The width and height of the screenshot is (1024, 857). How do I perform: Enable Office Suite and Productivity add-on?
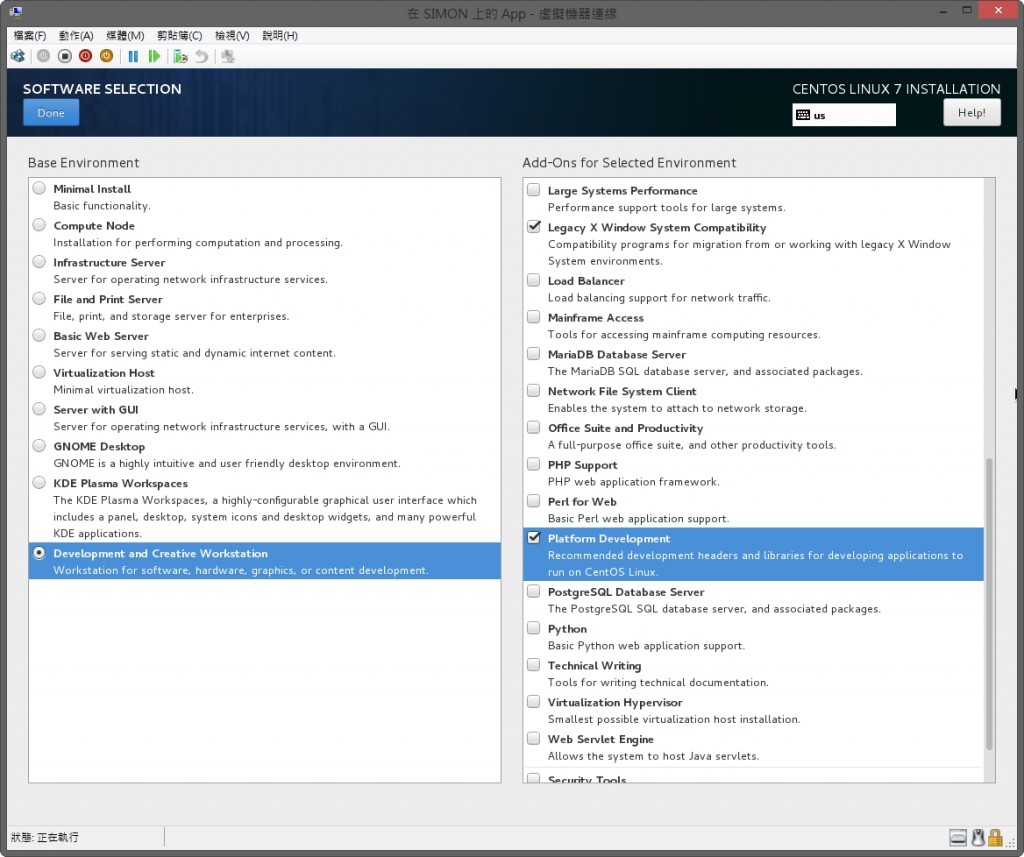tap(534, 427)
